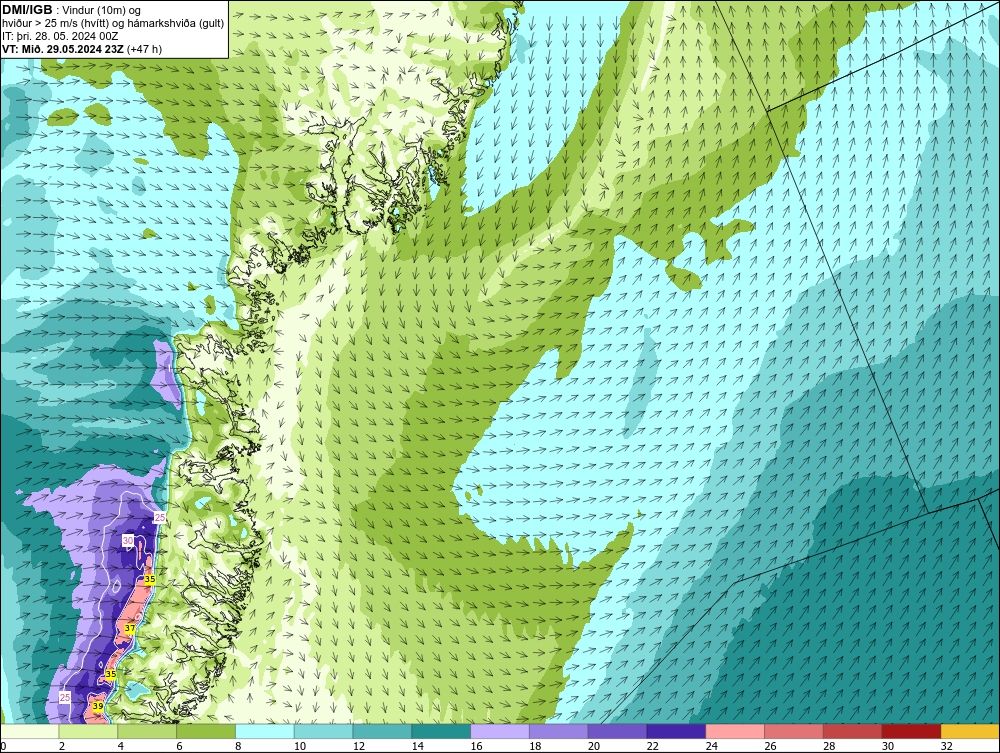Image resolution: width=1000 pixels, height=753 pixels.
Task: Click the 12–14 m/s teal legend swatch
Action: click(382, 731)
